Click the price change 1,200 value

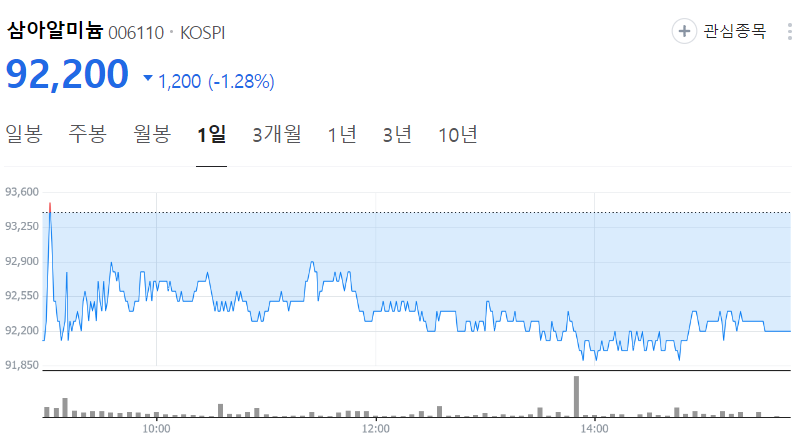179,81
